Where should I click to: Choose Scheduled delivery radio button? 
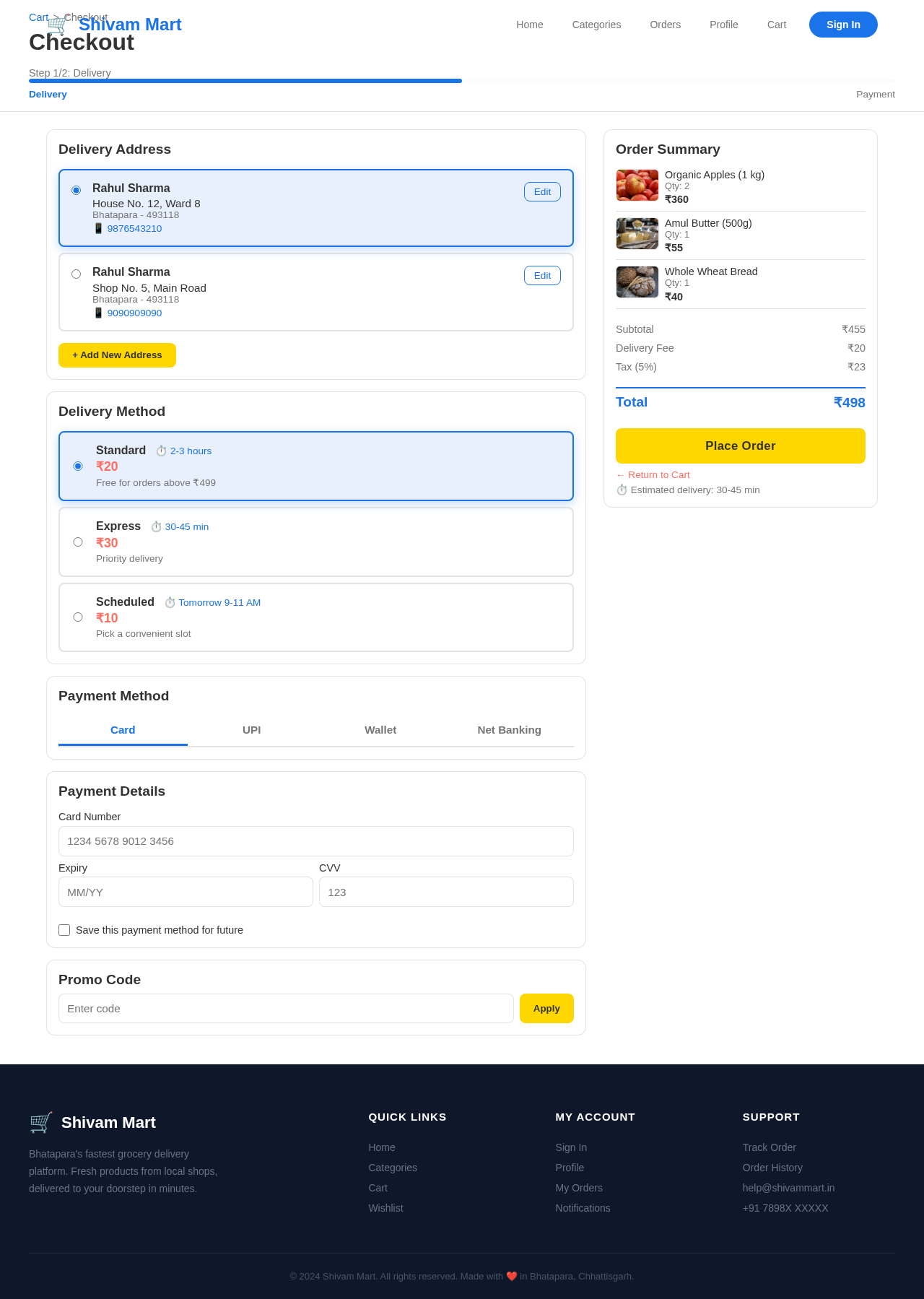click(78, 617)
